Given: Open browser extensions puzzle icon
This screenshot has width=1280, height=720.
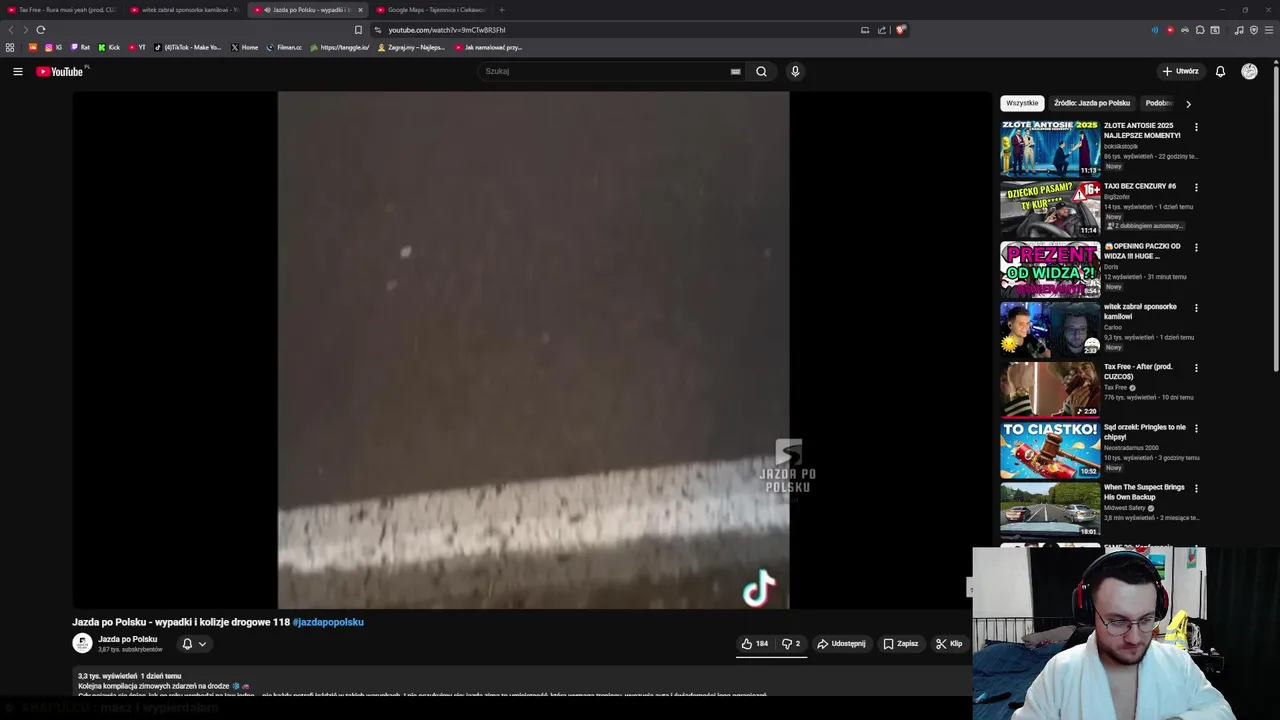Looking at the screenshot, I should 1200,30.
